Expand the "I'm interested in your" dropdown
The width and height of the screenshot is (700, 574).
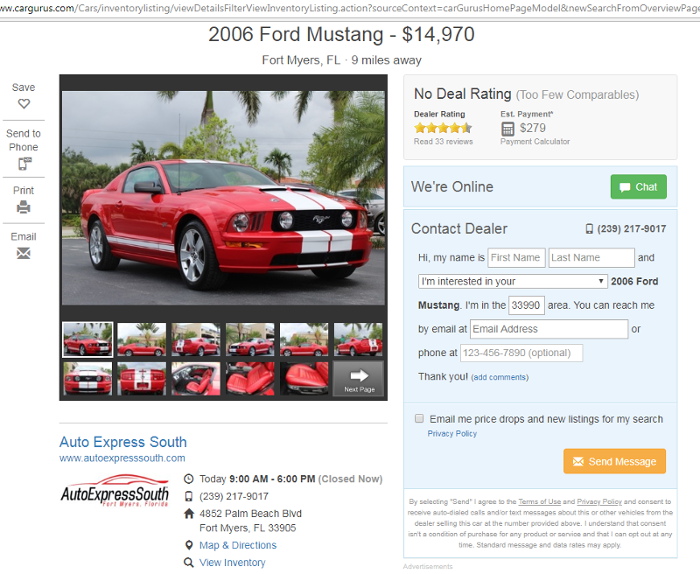point(512,281)
